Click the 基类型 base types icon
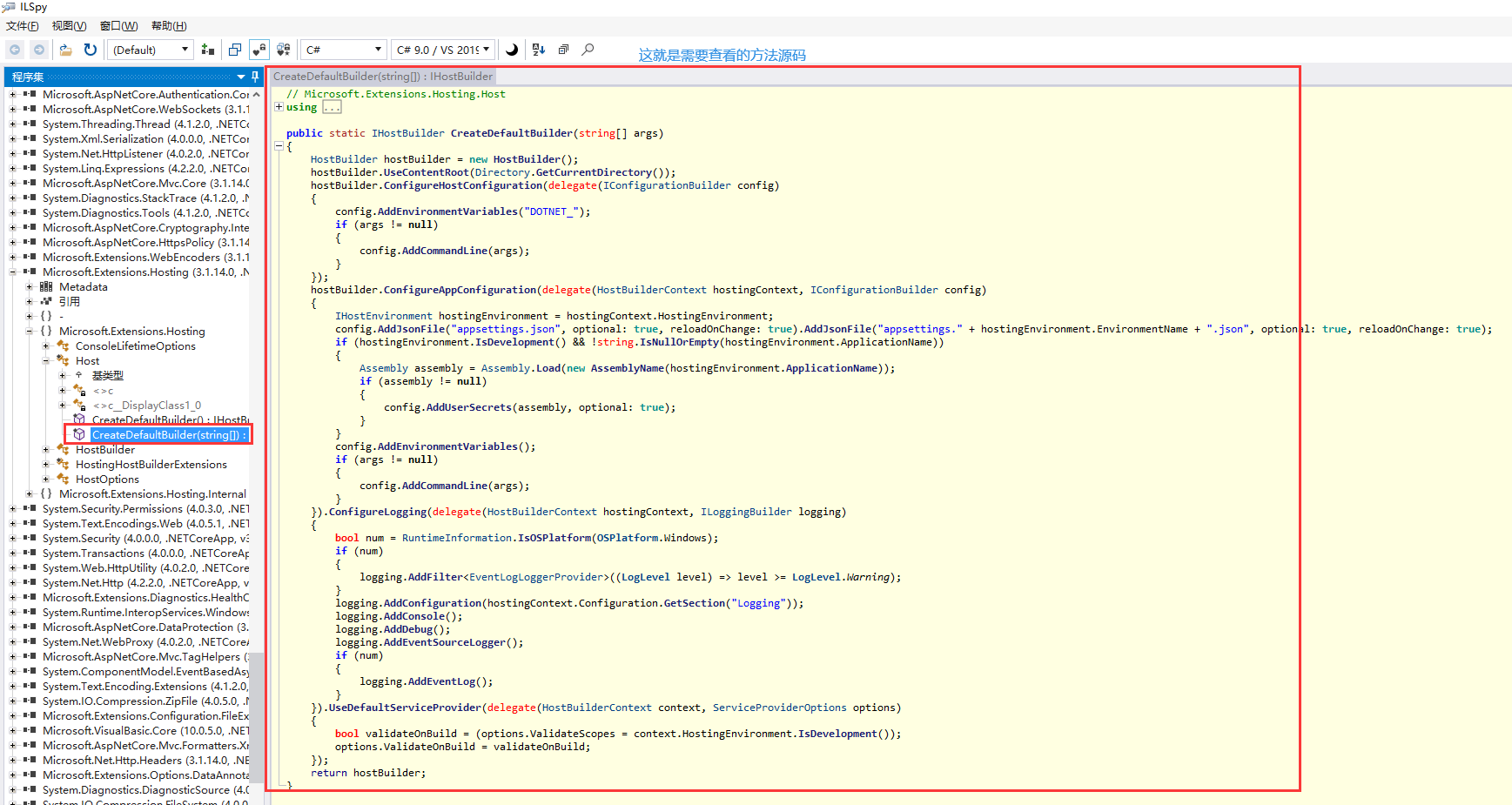Image resolution: width=1512 pixels, height=805 pixels. click(79, 375)
